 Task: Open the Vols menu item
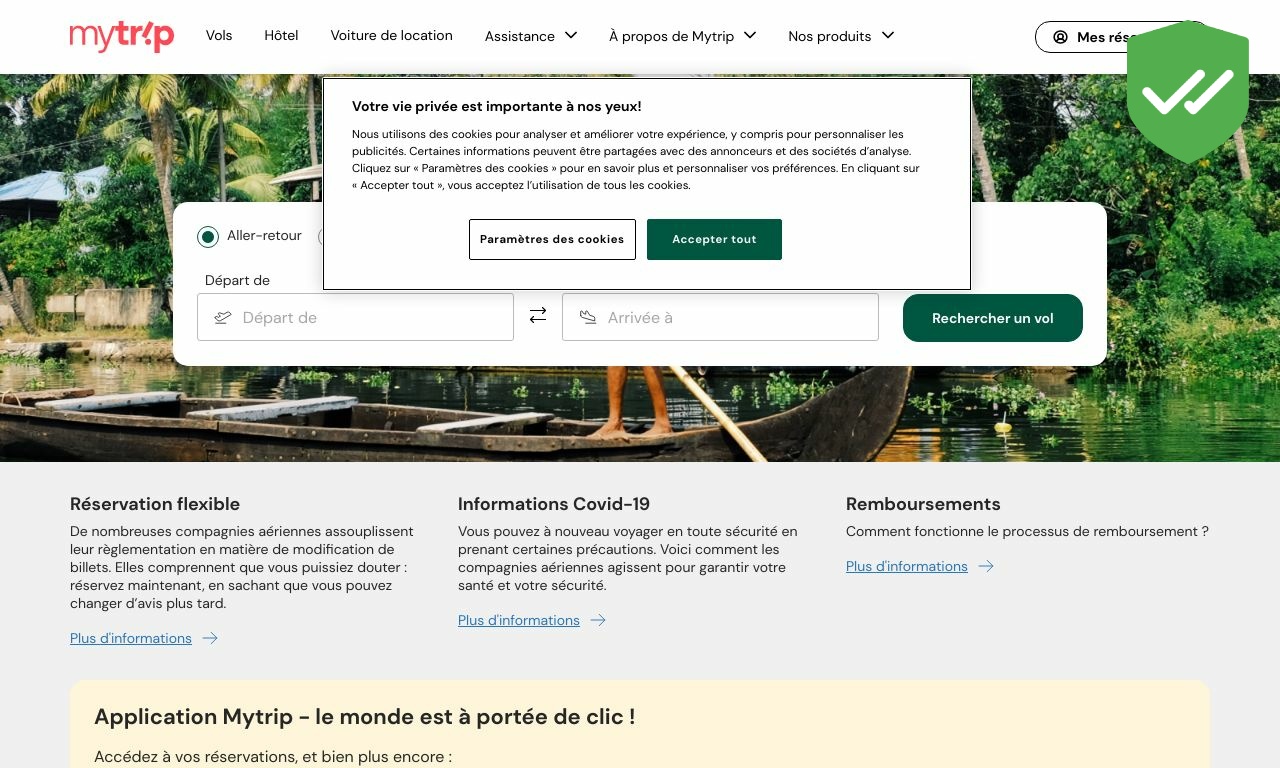[x=219, y=35]
